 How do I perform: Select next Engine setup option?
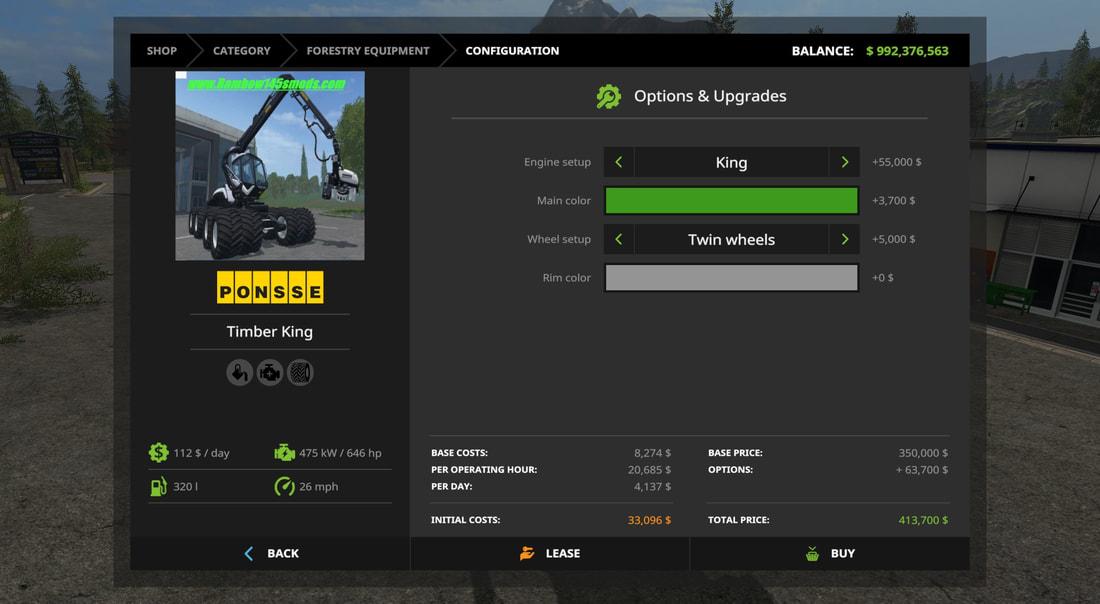(844, 162)
